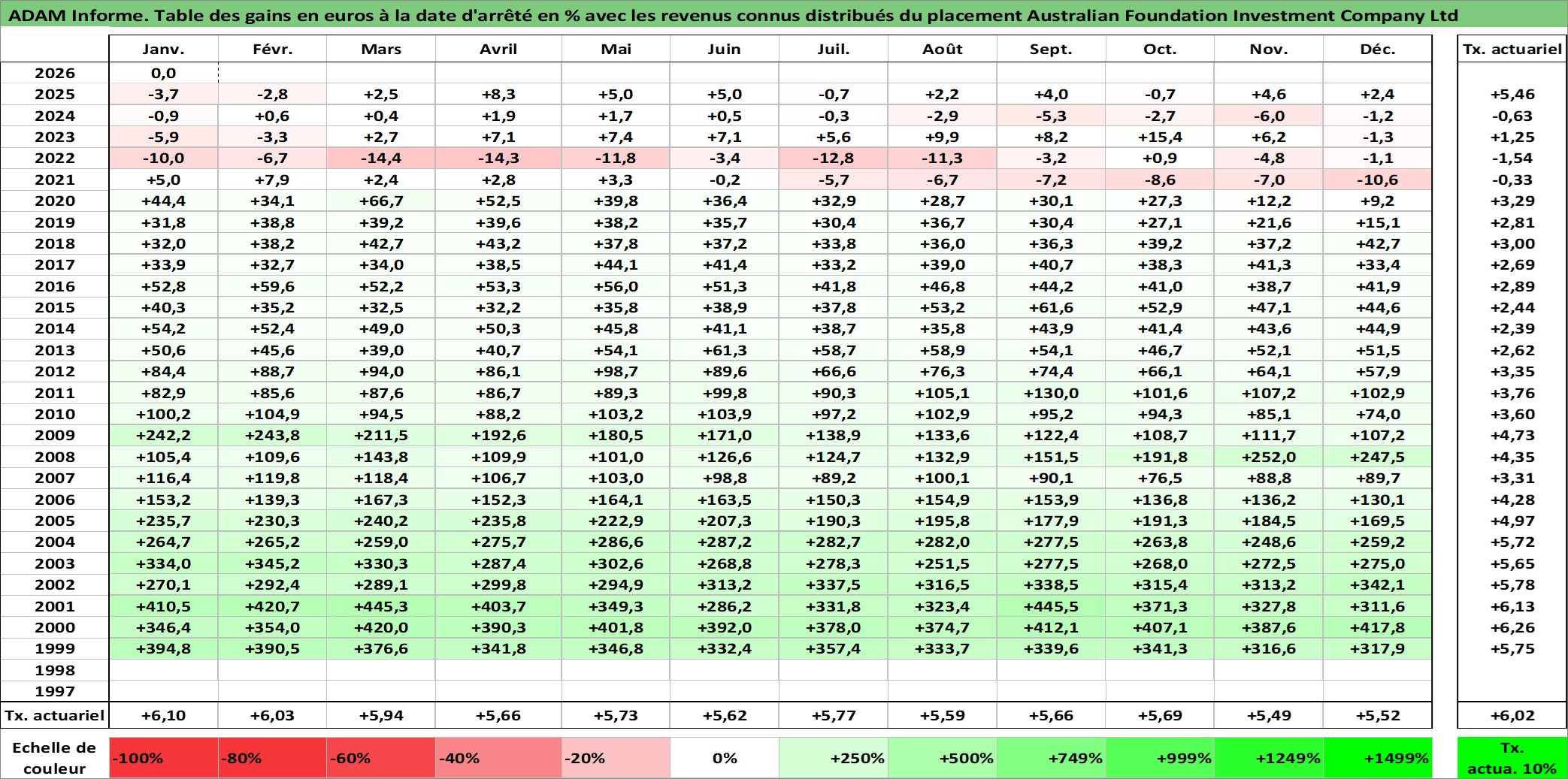The height and width of the screenshot is (779, 1568).
Task: Select the +6,10 January actuarial rate
Action: pos(163,715)
